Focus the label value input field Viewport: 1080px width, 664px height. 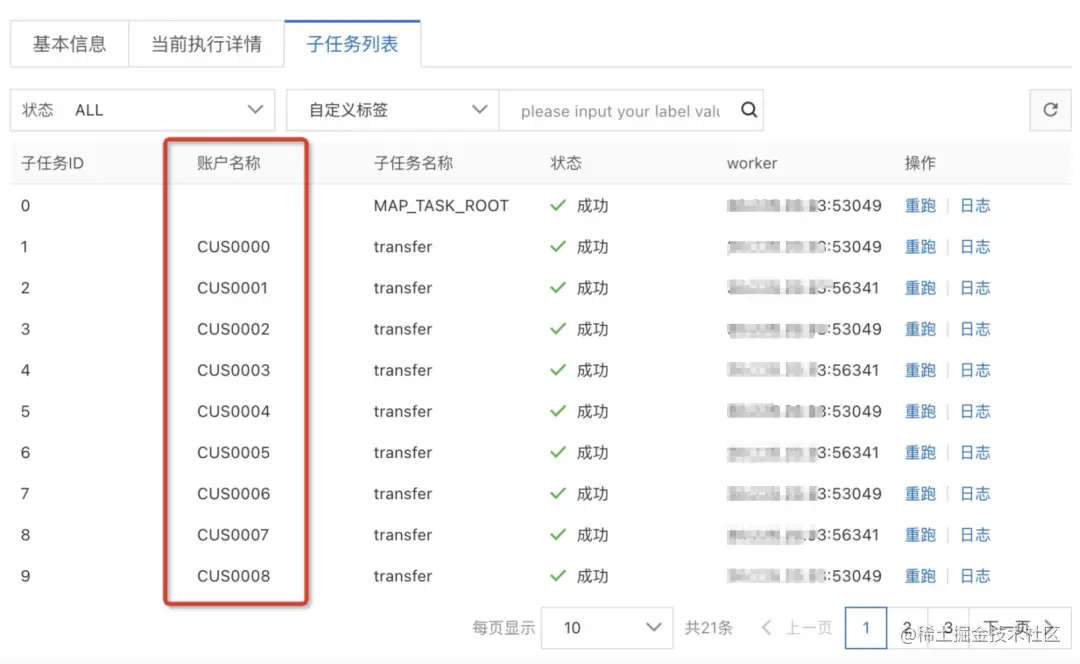[x=620, y=111]
